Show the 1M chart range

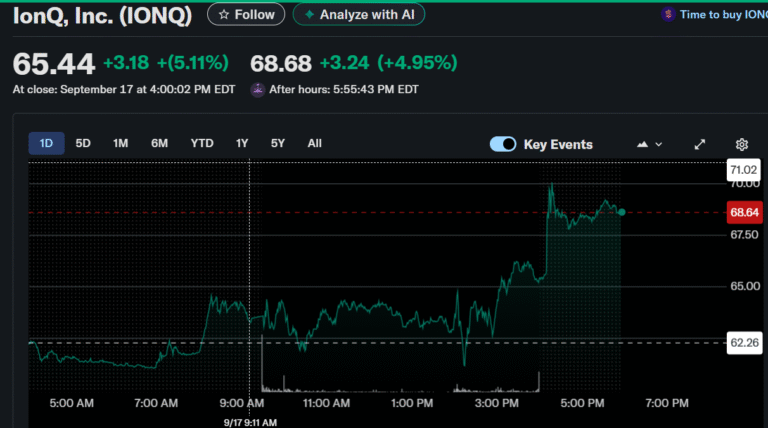[x=120, y=143]
